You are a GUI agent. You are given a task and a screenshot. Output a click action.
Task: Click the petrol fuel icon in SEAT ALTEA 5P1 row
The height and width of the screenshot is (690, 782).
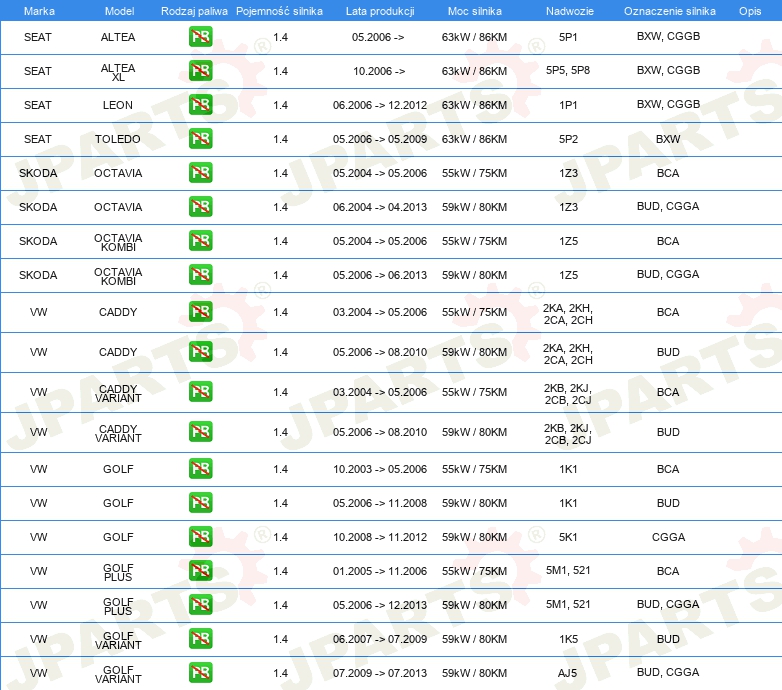pos(200,37)
